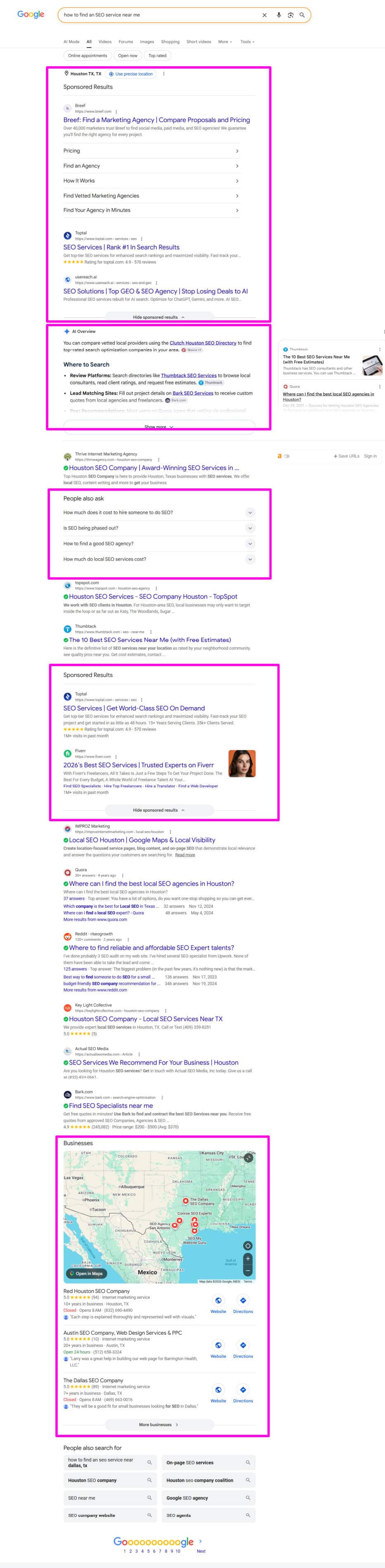Viewport: 385px width, 1568px height.
Task: Expand the map with top-right corner icon
Action: (x=248, y=1158)
